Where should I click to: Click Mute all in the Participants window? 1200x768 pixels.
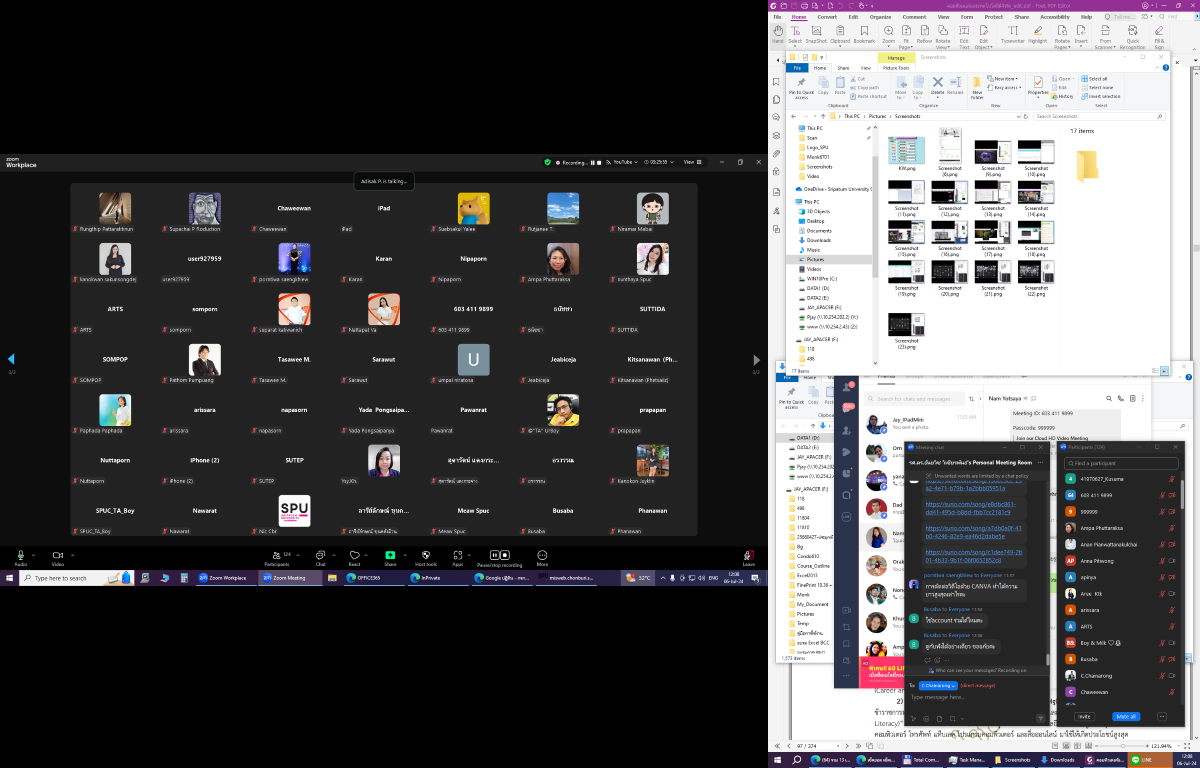pos(1126,716)
